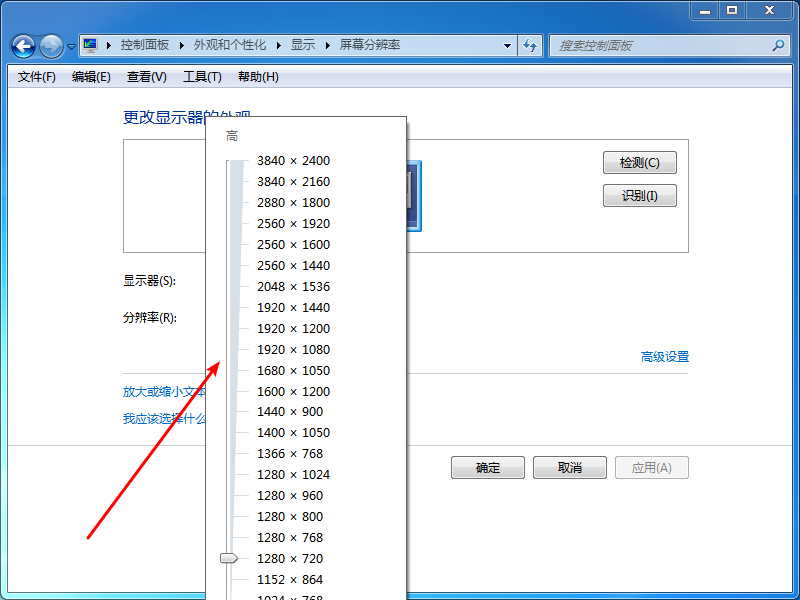The width and height of the screenshot is (800, 600).
Task: Click the refresh icon in the address bar
Action: tap(531, 46)
